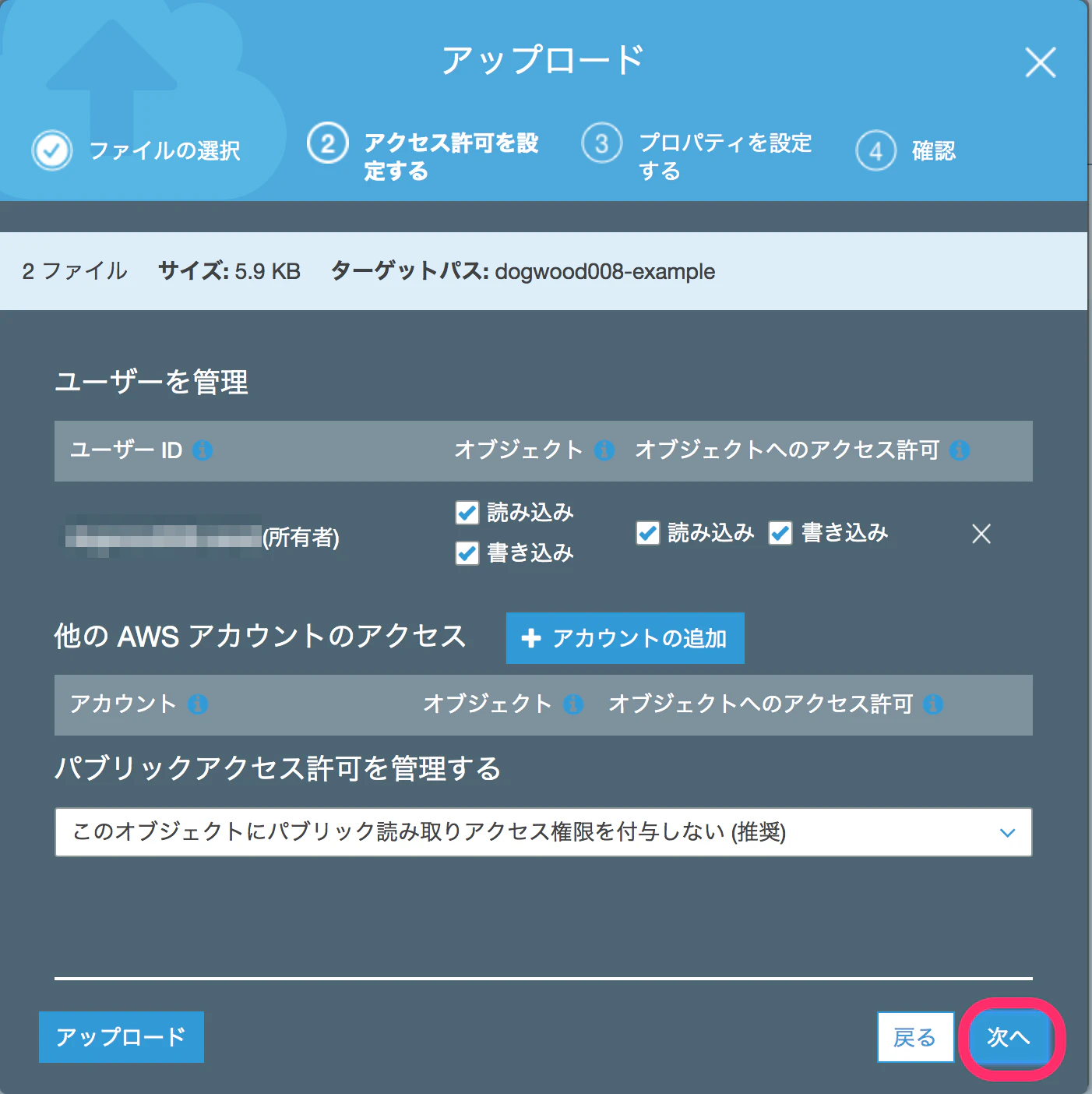Viewport: 1092px width, 1094px height.
Task: Click the アップロード button in the footer
Action: [122, 1037]
